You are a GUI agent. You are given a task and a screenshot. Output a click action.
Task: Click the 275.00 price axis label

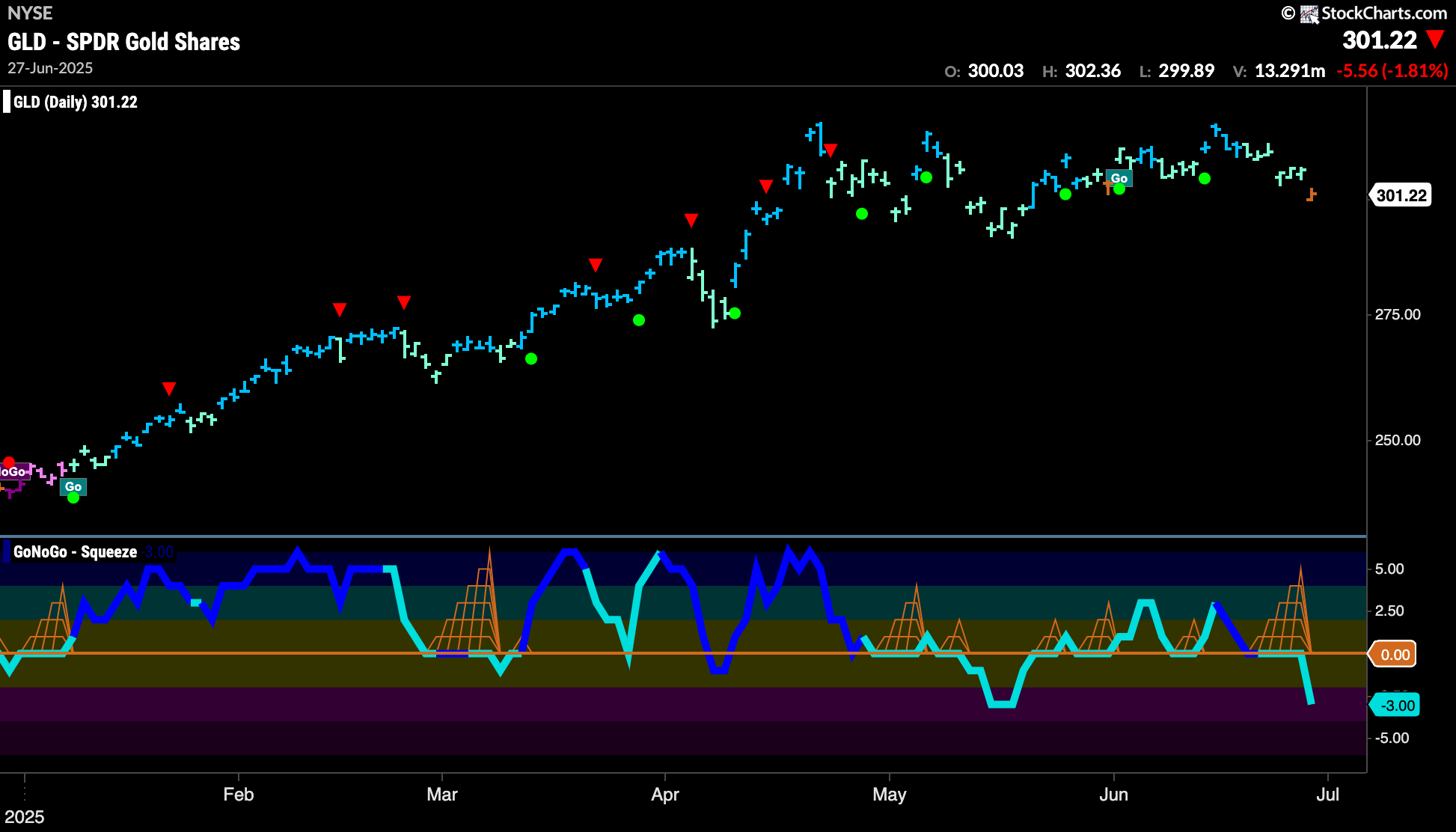(x=1398, y=315)
